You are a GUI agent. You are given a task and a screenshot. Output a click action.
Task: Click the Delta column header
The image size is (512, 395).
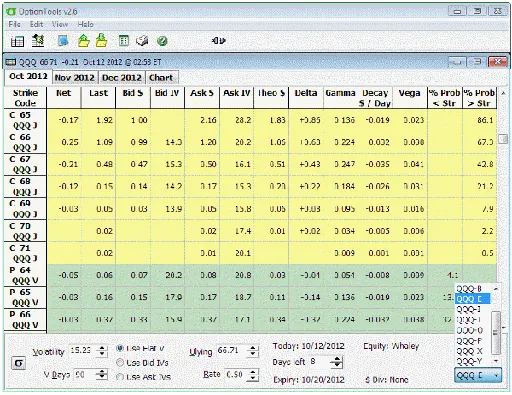click(x=306, y=98)
